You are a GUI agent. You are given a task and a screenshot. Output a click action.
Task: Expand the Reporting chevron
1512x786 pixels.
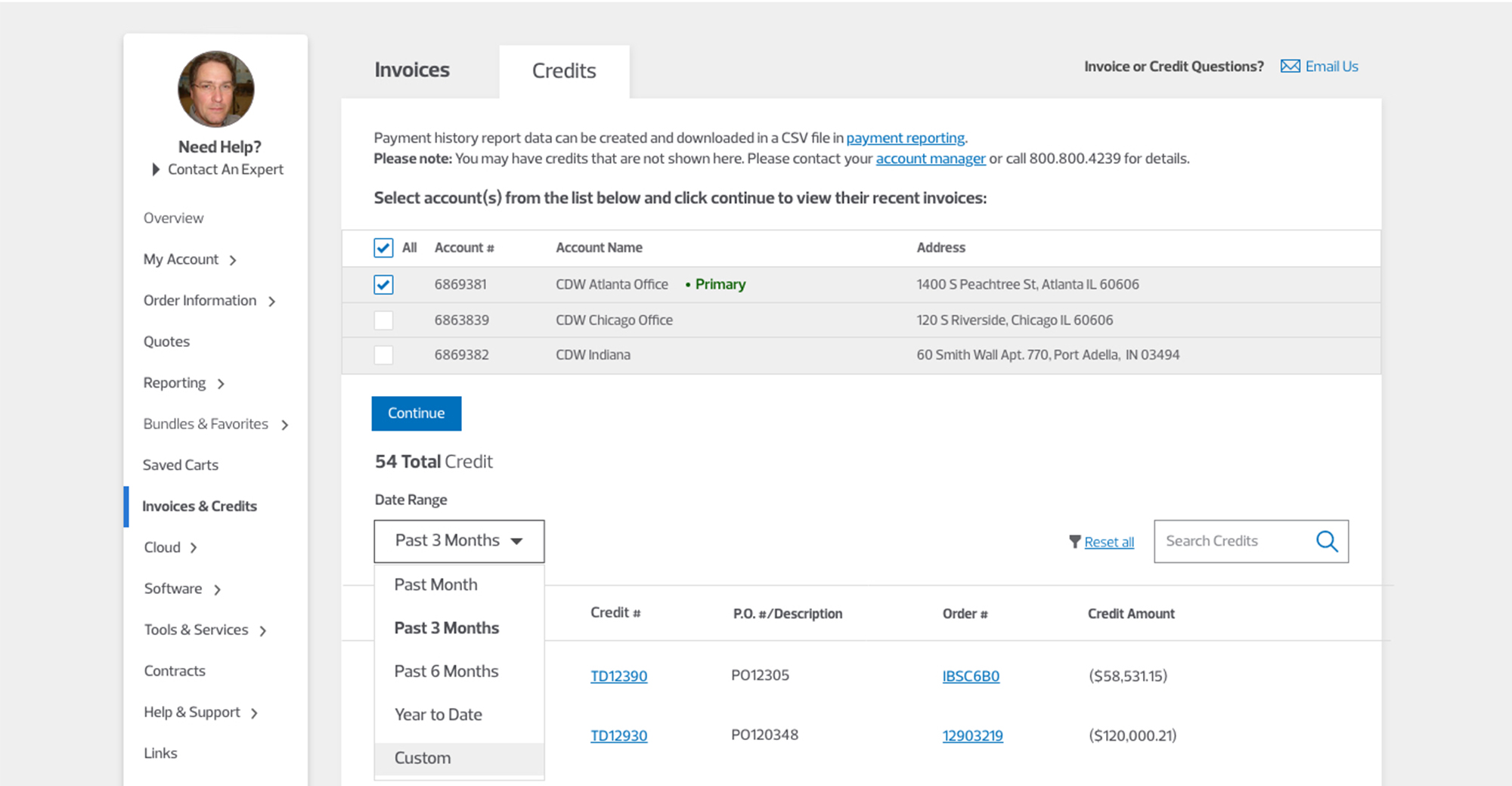click(221, 384)
